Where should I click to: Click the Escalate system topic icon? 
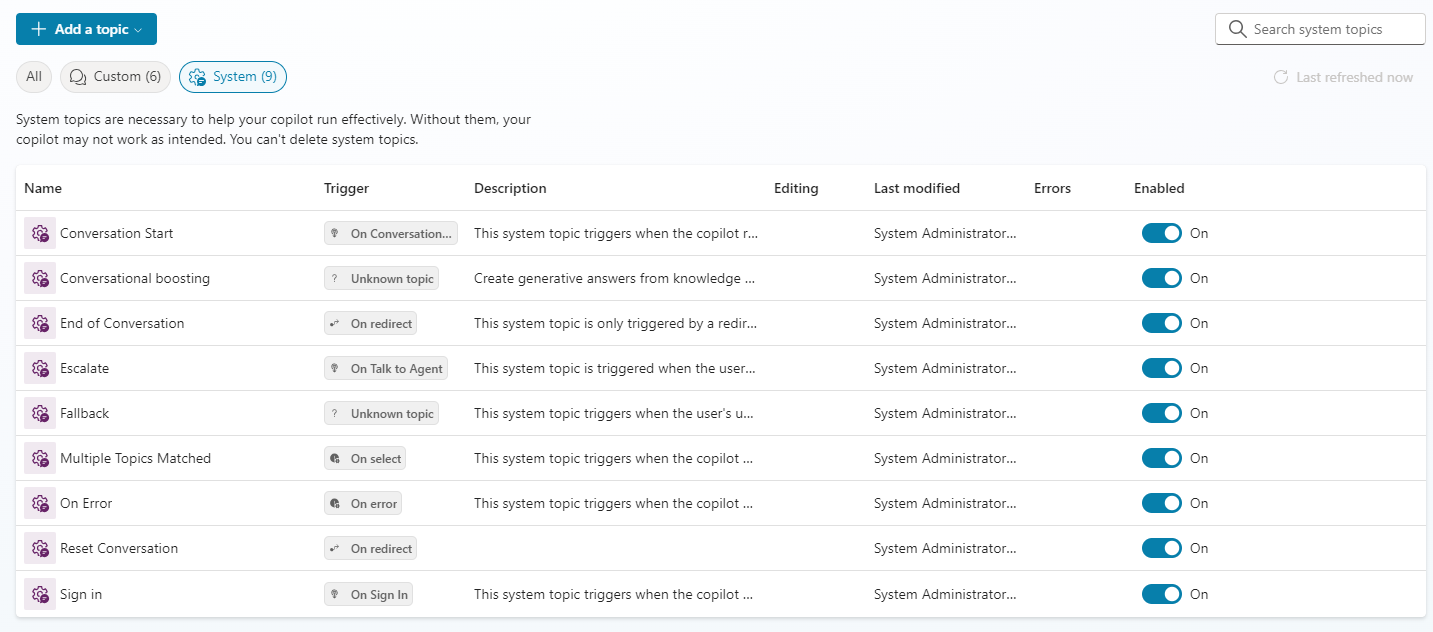pyautogui.click(x=40, y=368)
